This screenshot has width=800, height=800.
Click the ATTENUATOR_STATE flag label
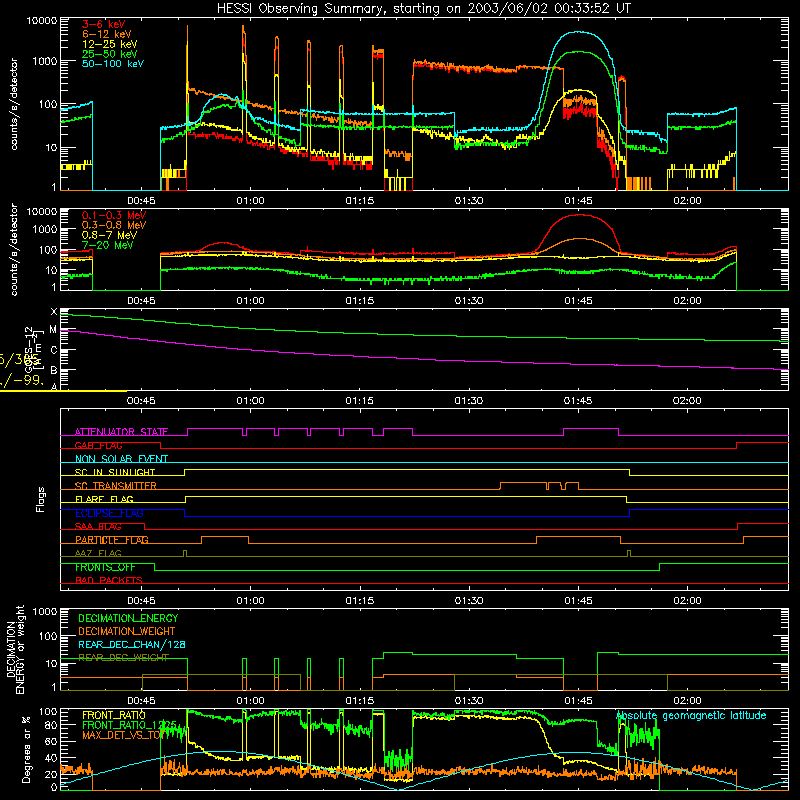click(121, 432)
